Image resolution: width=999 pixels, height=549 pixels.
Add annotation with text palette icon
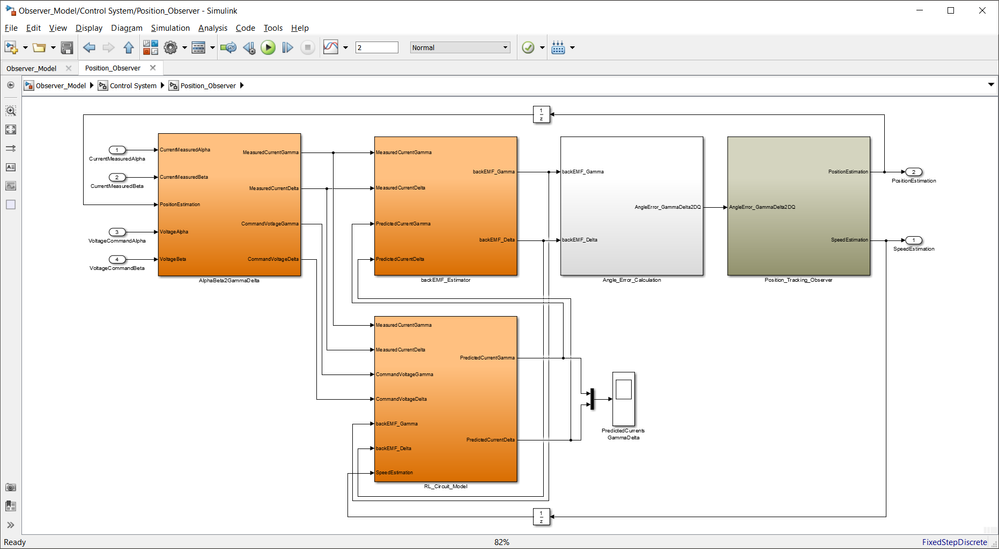coord(11,167)
